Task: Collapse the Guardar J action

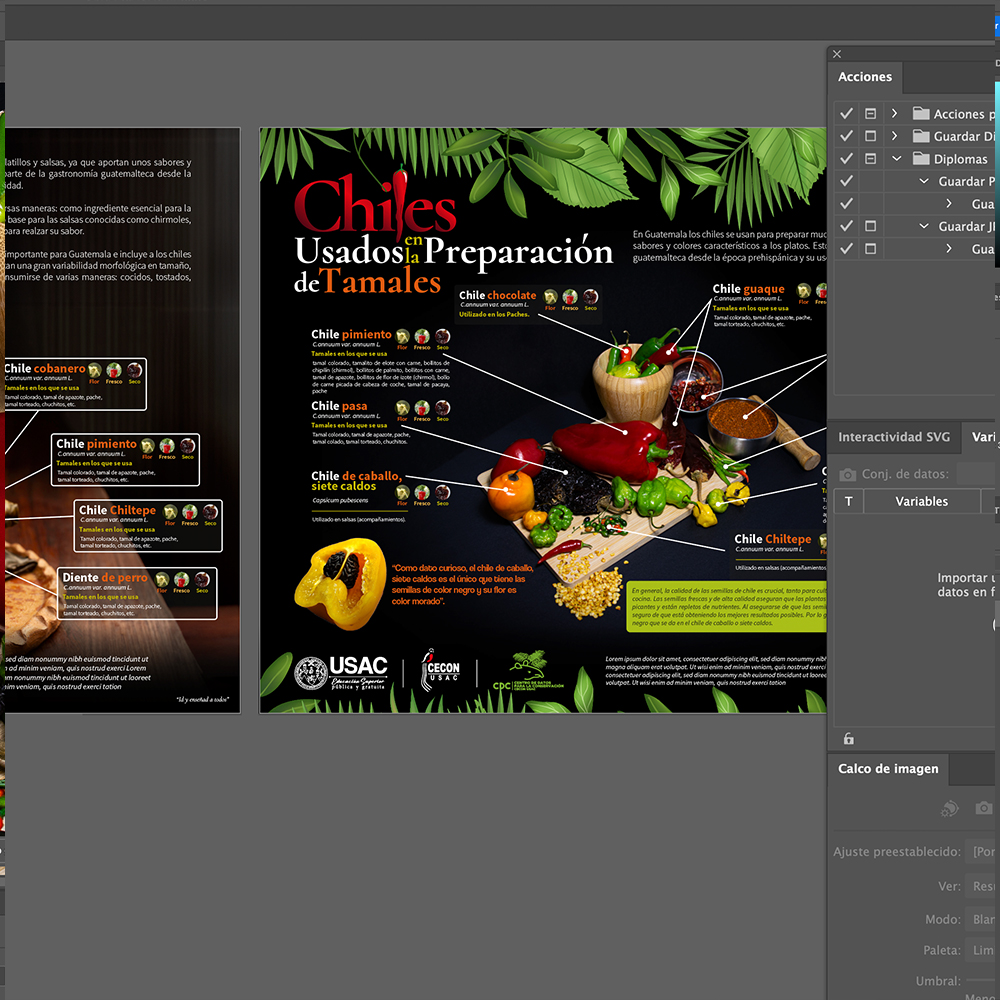Action: 923,226
